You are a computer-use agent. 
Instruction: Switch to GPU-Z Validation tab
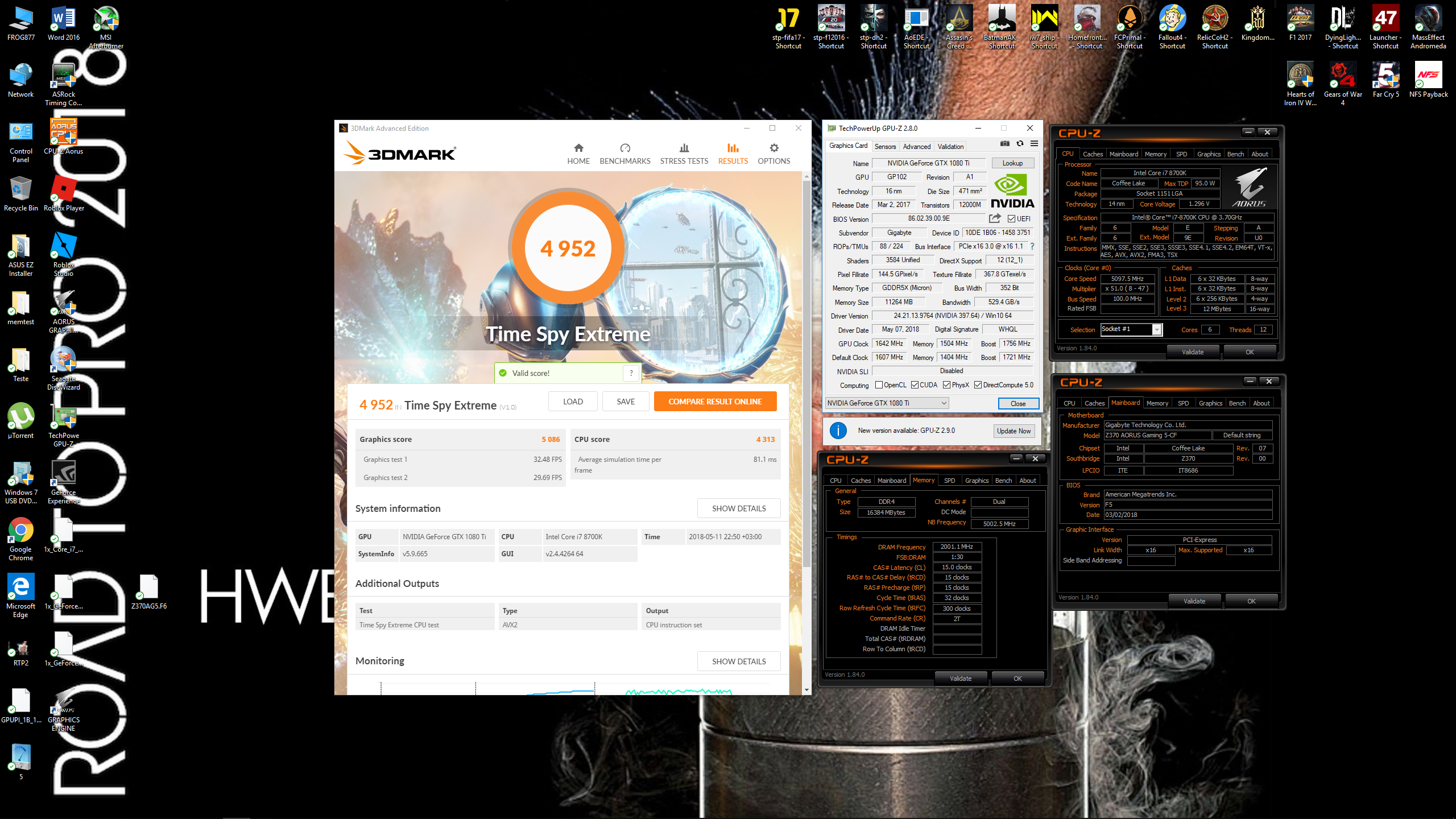pyautogui.click(x=950, y=147)
